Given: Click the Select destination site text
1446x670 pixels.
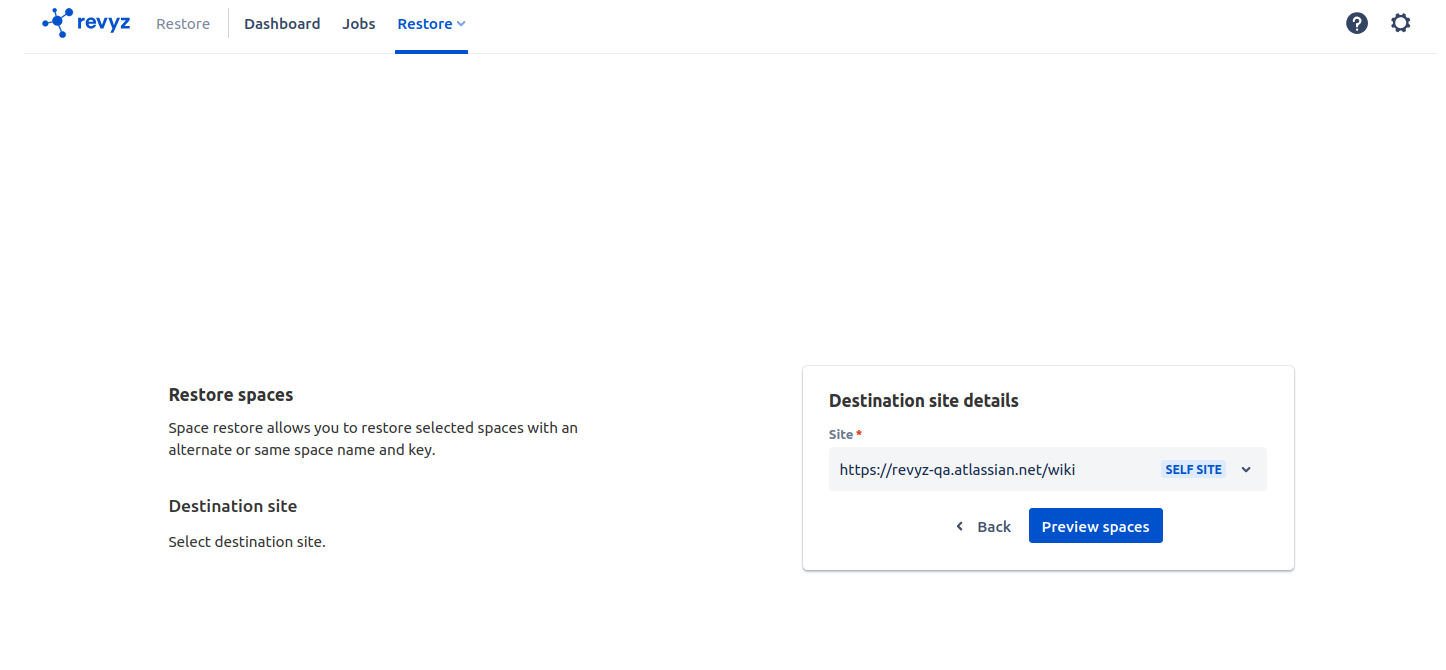Looking at the screenshot, I should (247, 542).
